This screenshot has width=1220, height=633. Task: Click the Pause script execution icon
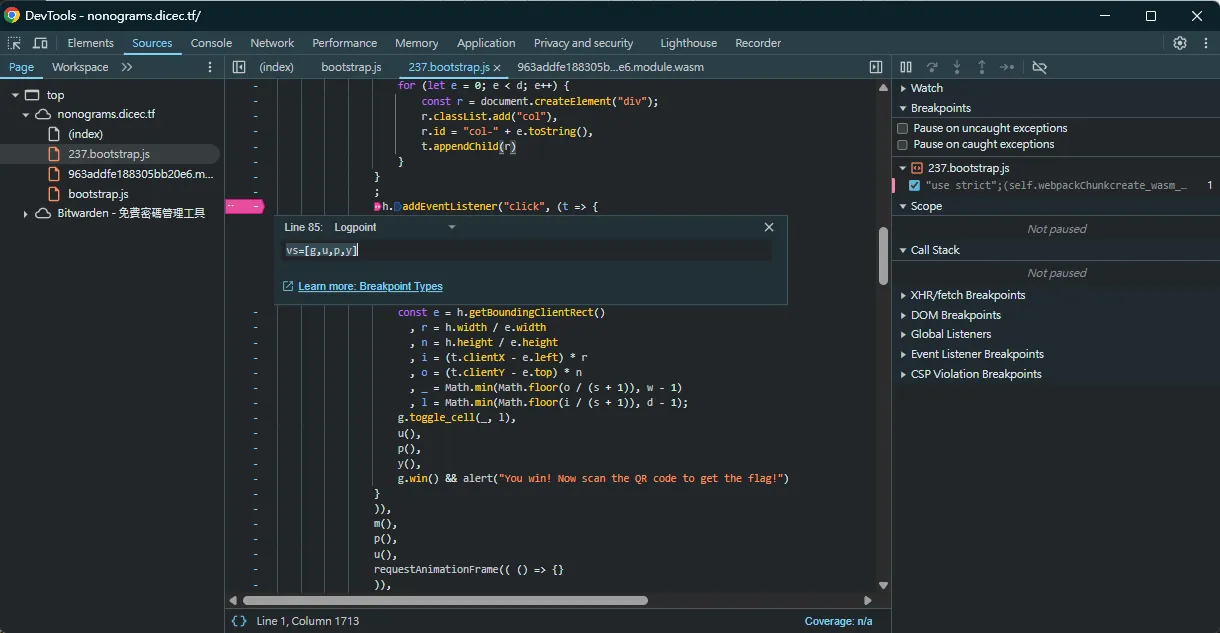pos(906,67)
